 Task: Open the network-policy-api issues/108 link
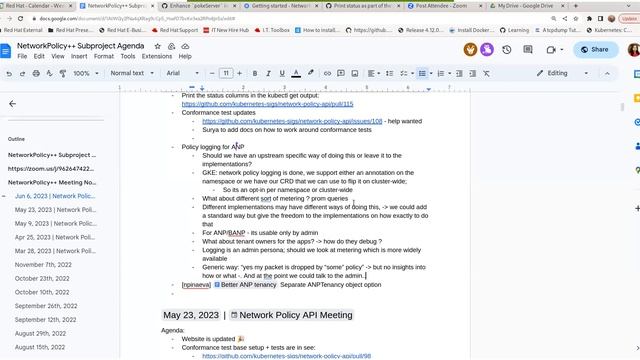[292, 121]
